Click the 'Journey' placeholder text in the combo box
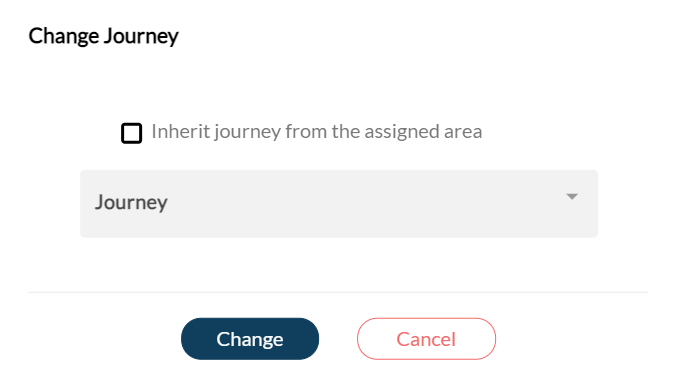This screenshot has height=378, width=680. coord(131,202)
